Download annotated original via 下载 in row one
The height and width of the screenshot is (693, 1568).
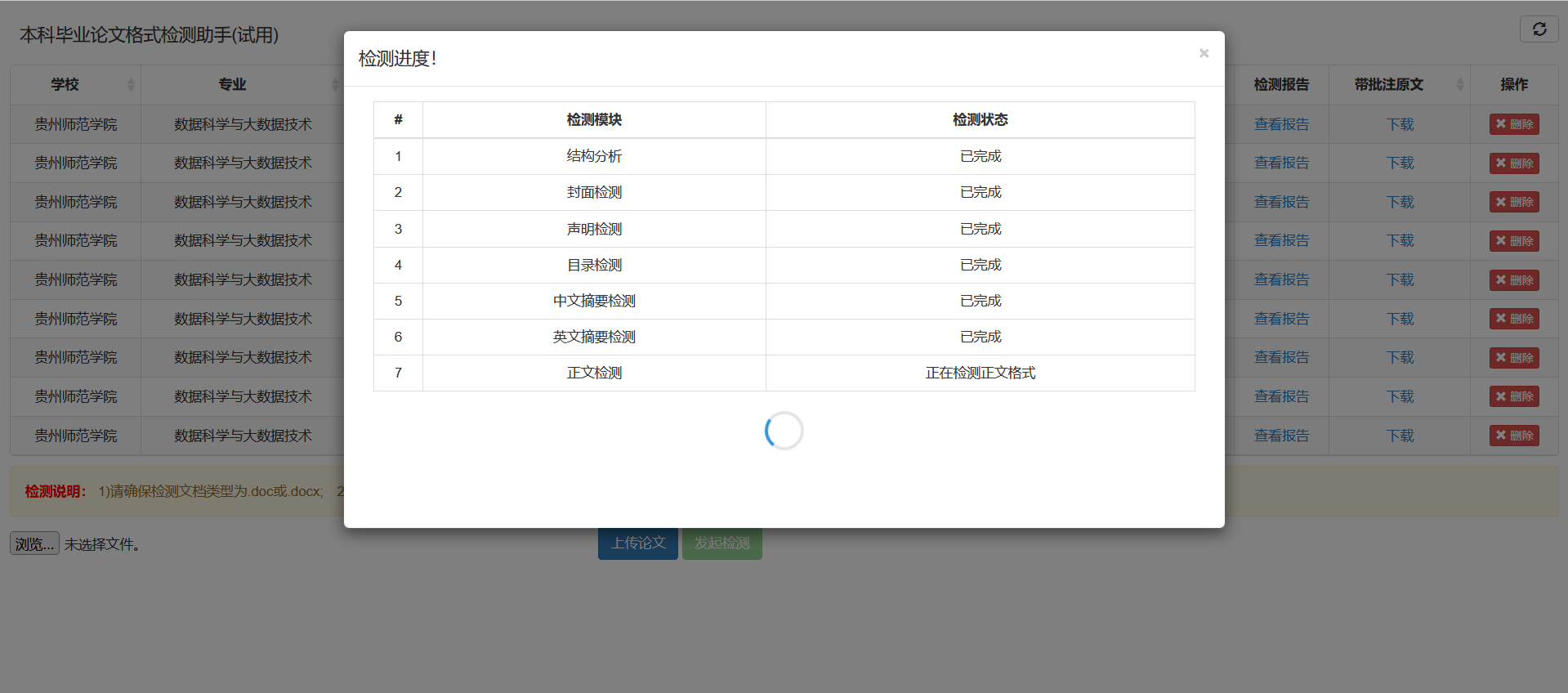[1400, 124]
